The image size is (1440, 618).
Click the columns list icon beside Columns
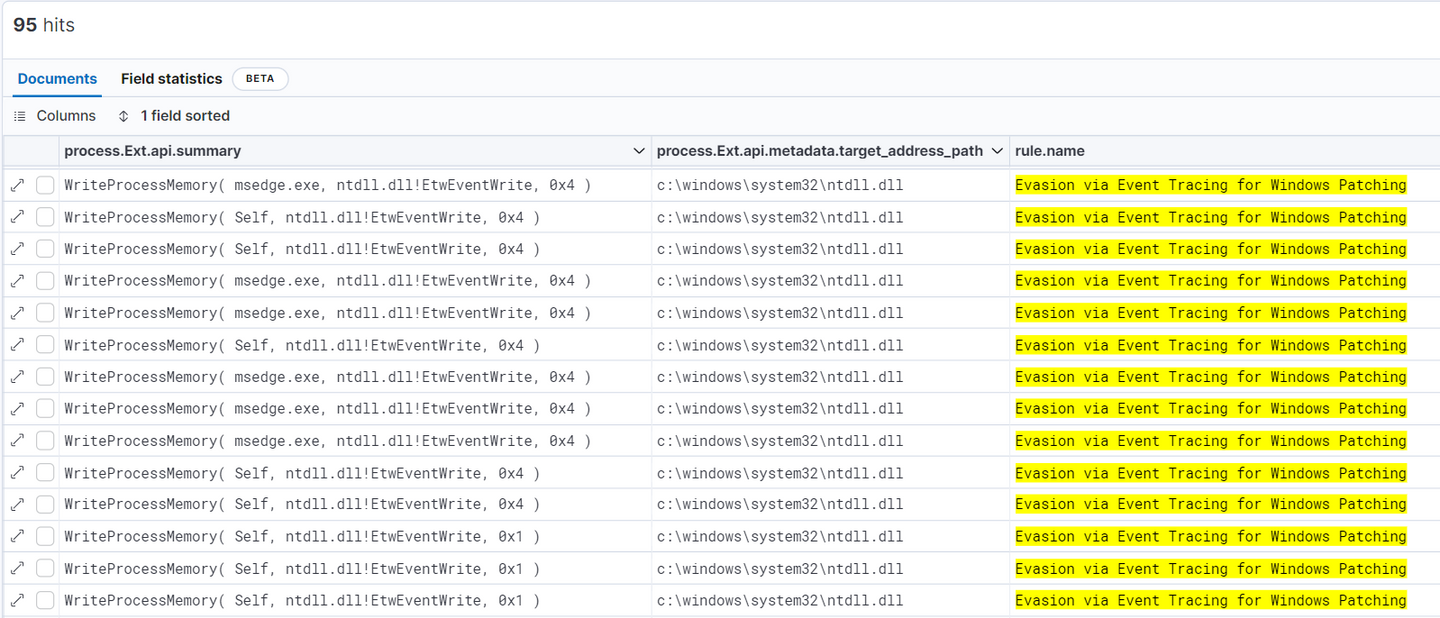(x=19, y=115)
